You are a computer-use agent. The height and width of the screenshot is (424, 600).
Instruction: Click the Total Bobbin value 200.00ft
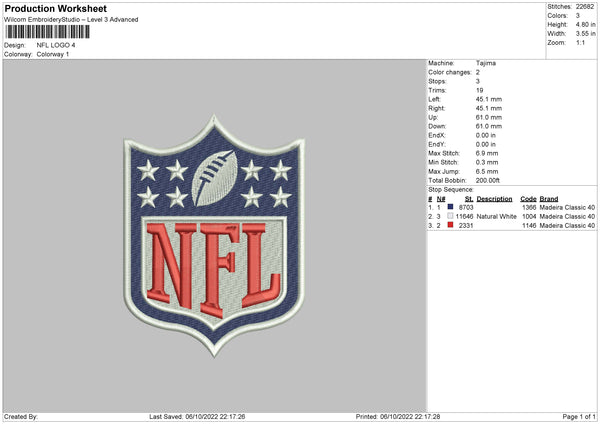click(488, 180)
